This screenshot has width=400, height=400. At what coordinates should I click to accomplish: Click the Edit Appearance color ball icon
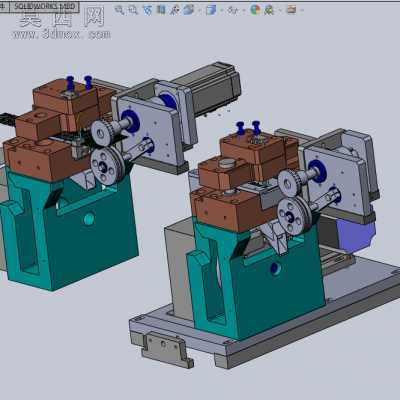click(255, 10)
